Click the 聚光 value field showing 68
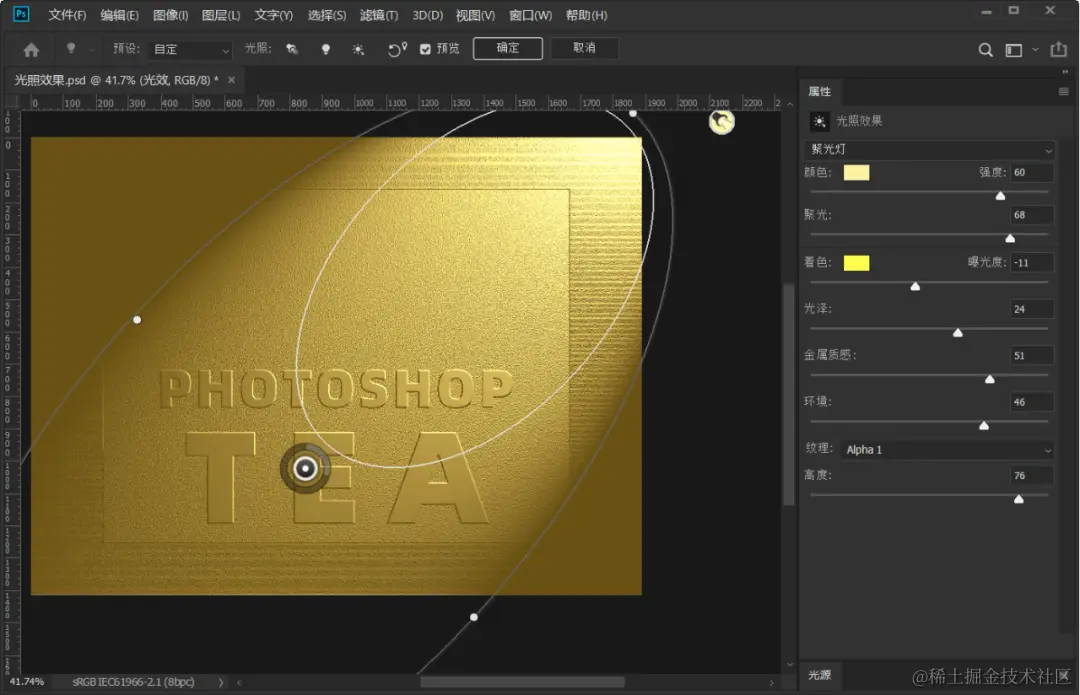Image resolution: width=1080 pixels, height=695 pixels. pos(1031,215)
